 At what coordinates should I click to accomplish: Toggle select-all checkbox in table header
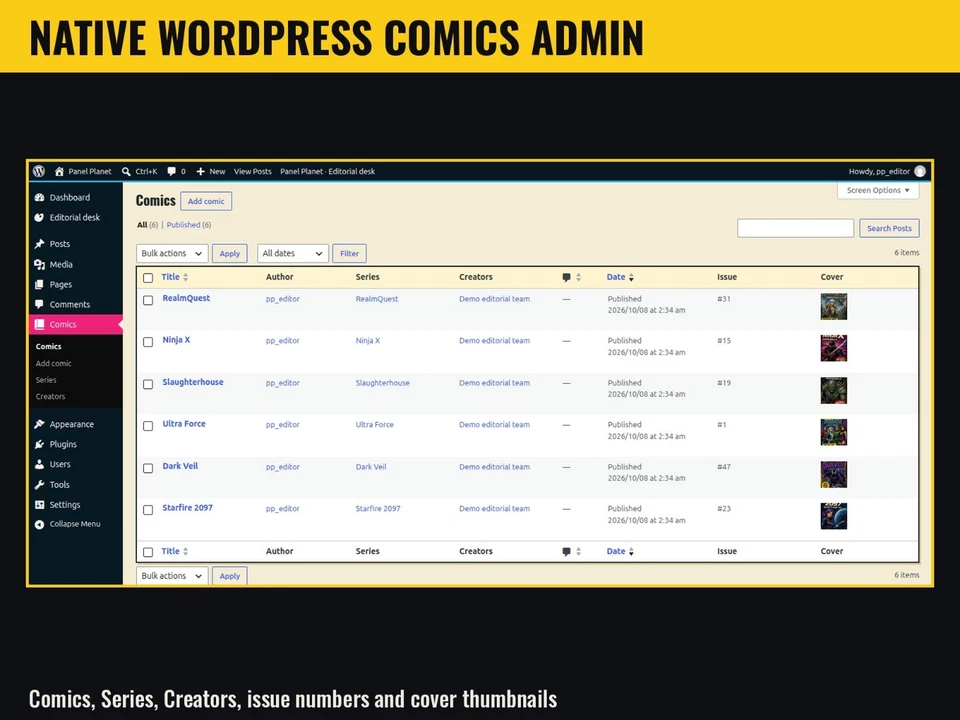click(148, 278)
